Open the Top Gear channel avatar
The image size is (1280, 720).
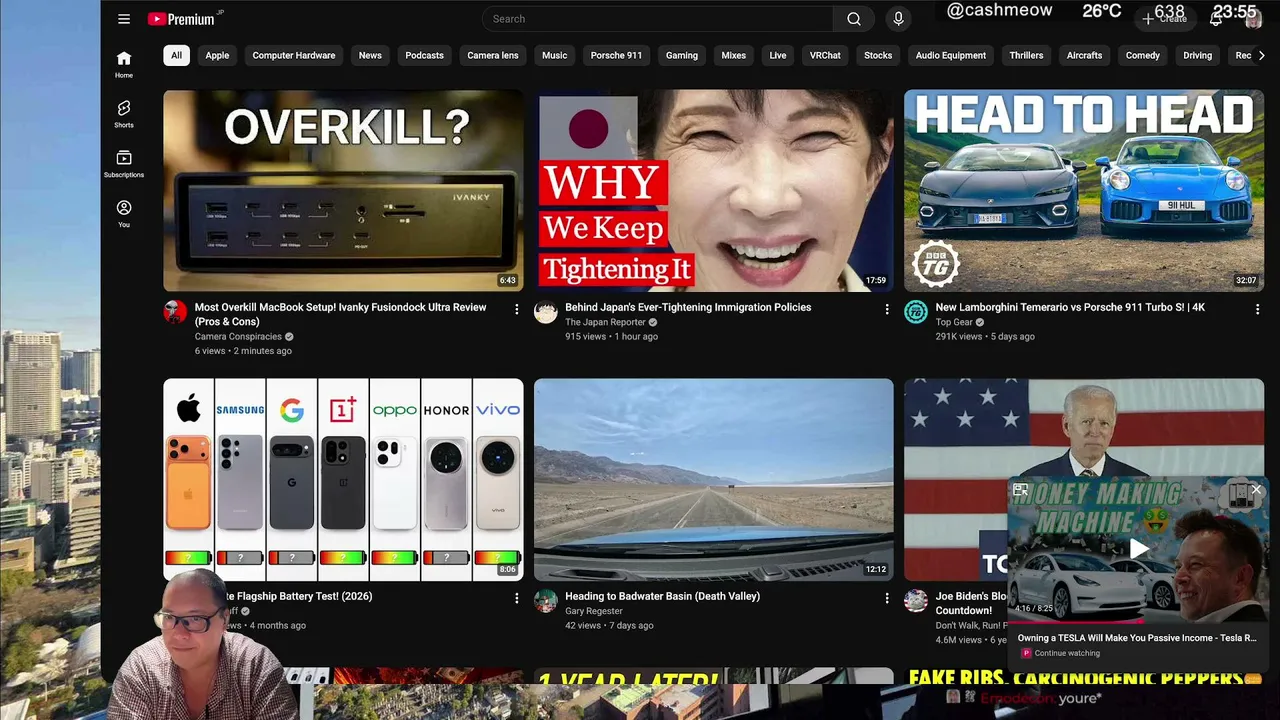click(x=916, y=312)
